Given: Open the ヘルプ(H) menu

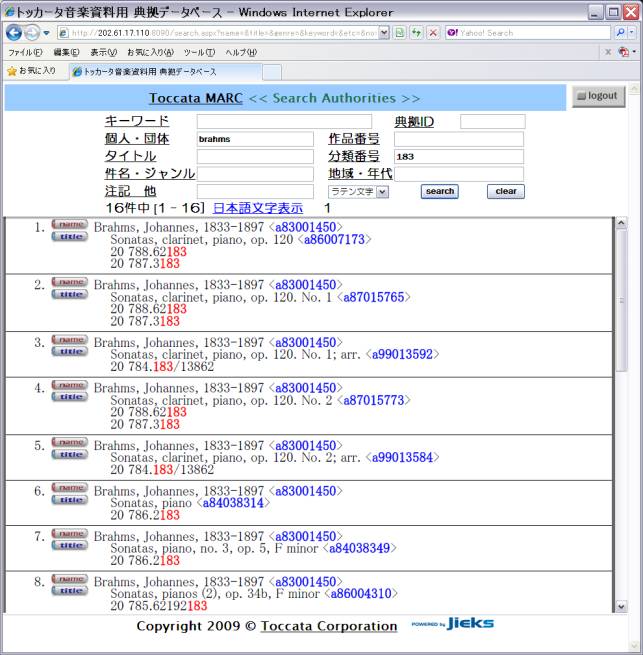Looking at the screenshot, I should coord(241,52).
